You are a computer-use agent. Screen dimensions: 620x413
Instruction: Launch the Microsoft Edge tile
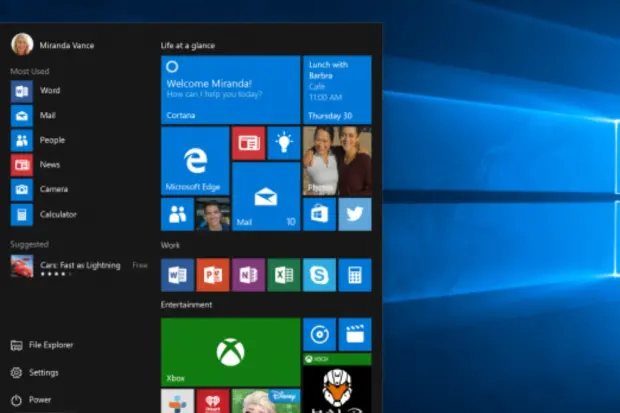[x=195, y=161]
